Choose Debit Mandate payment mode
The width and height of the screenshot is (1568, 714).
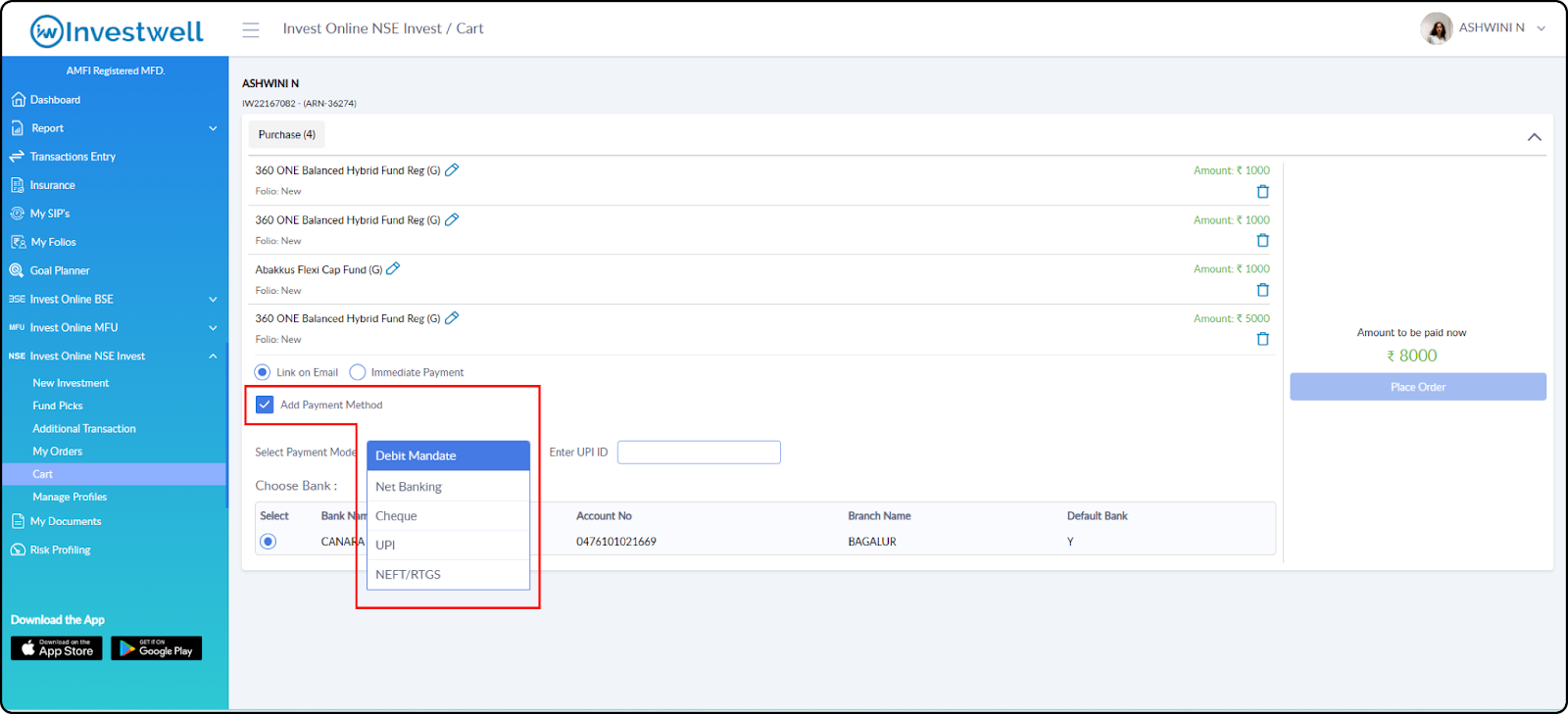448,455
